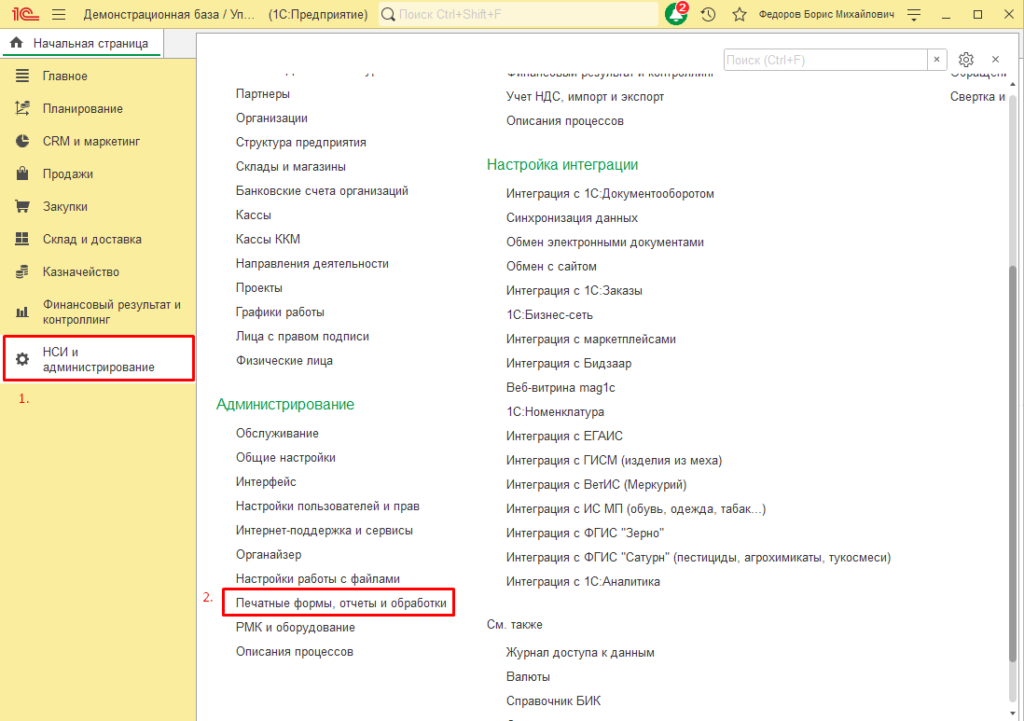The width and height of the screenshot is (1024, 721).
Task: Click the Финансовый результат bar chart icon
Action: [x=22, y=312]
